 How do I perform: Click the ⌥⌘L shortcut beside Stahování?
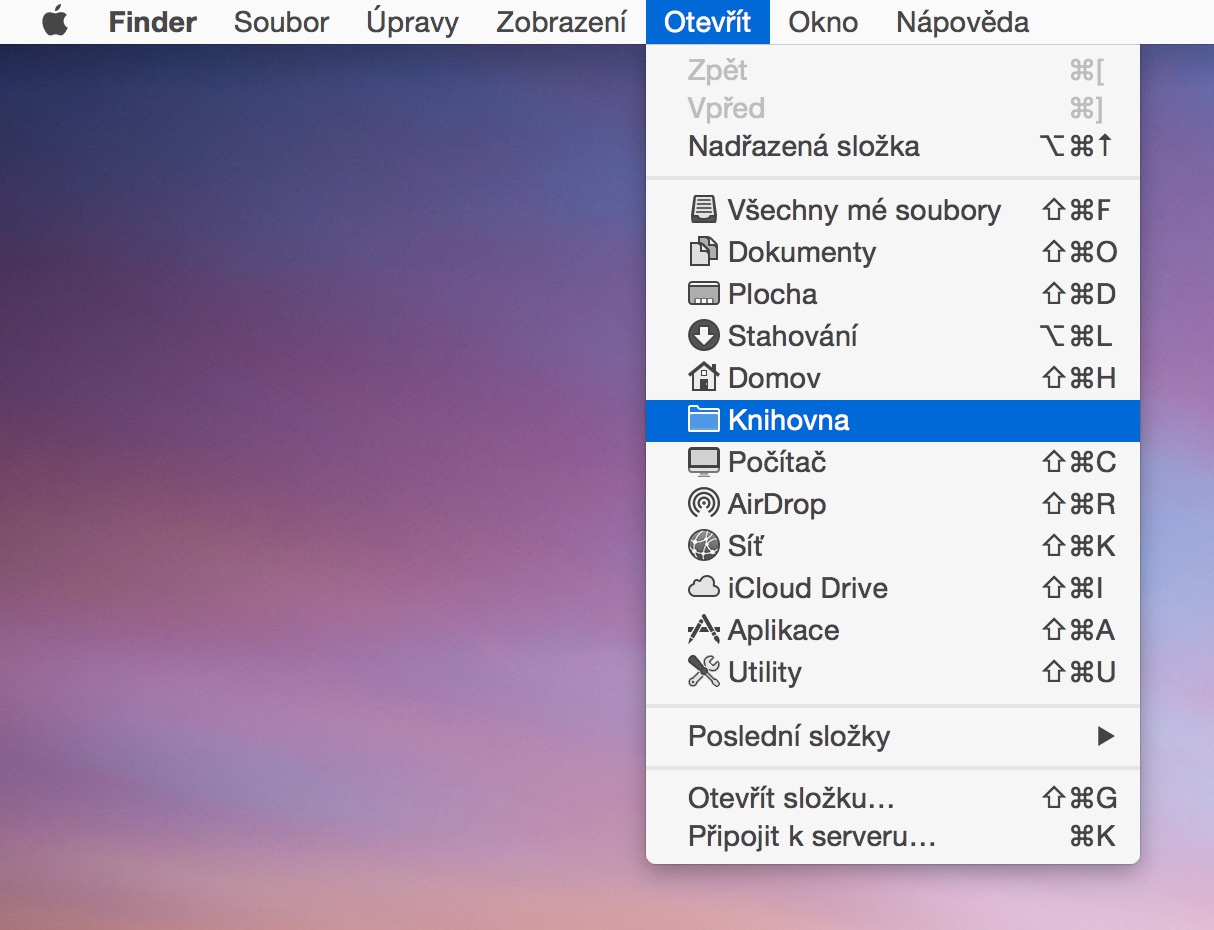1077,336
